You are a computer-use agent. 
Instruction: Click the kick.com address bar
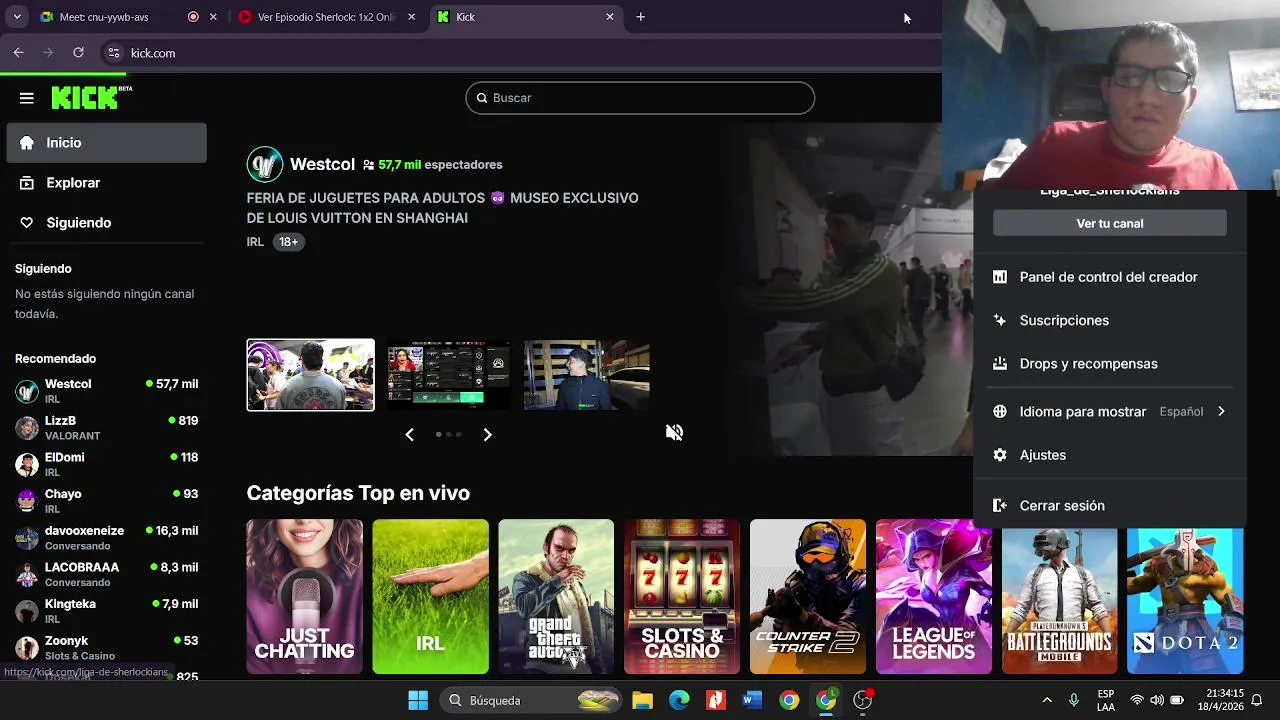pyautogui.click(x=520, y=53)
